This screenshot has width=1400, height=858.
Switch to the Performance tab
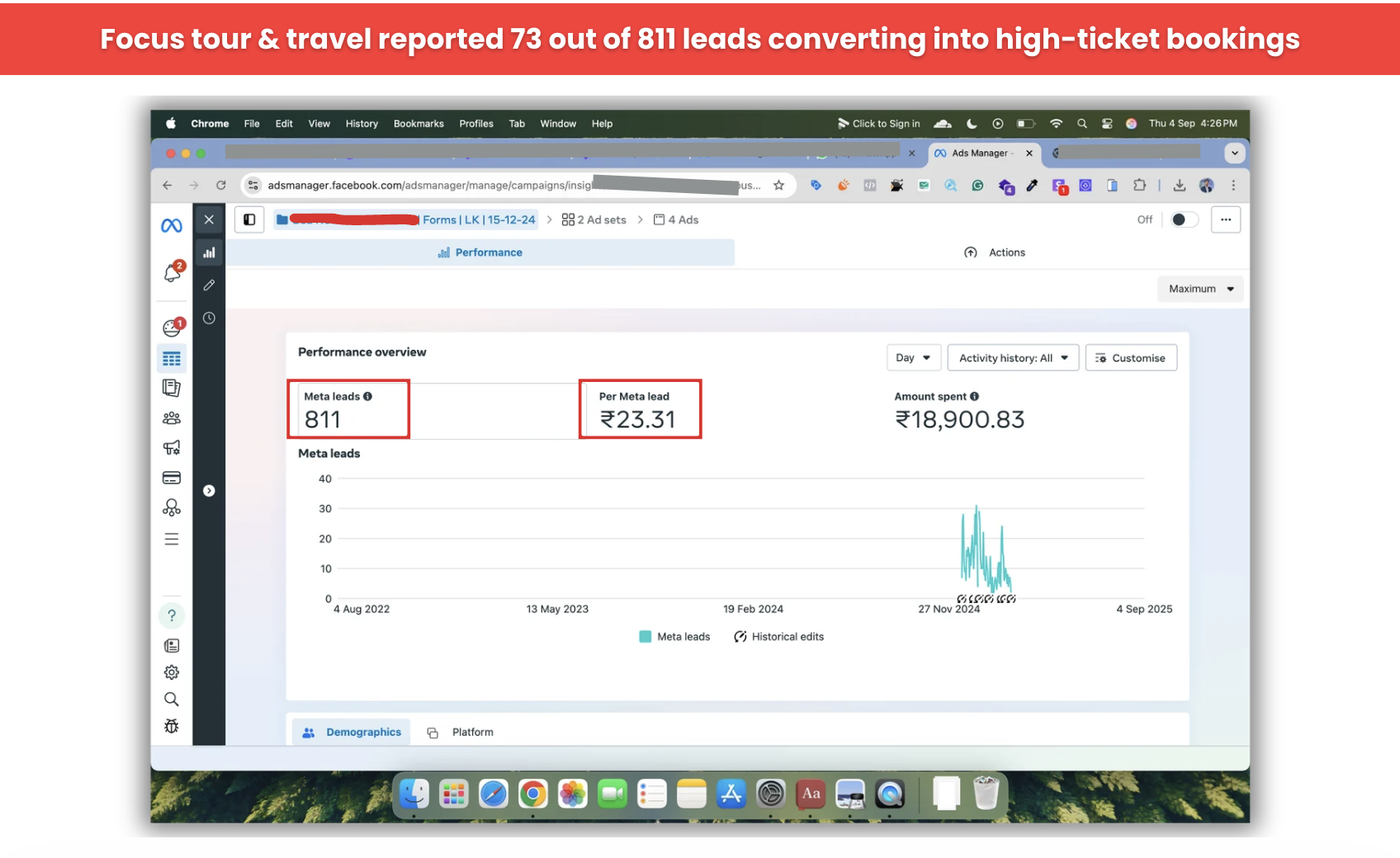[480, 252]
